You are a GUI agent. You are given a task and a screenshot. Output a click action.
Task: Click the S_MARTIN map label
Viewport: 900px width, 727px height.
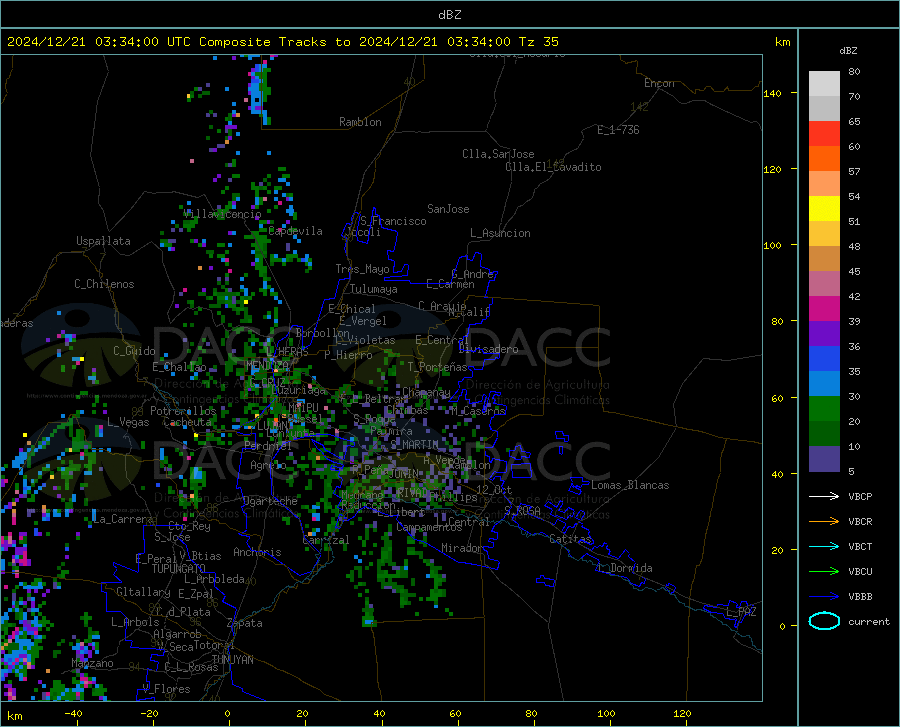(x=414, y=445)
